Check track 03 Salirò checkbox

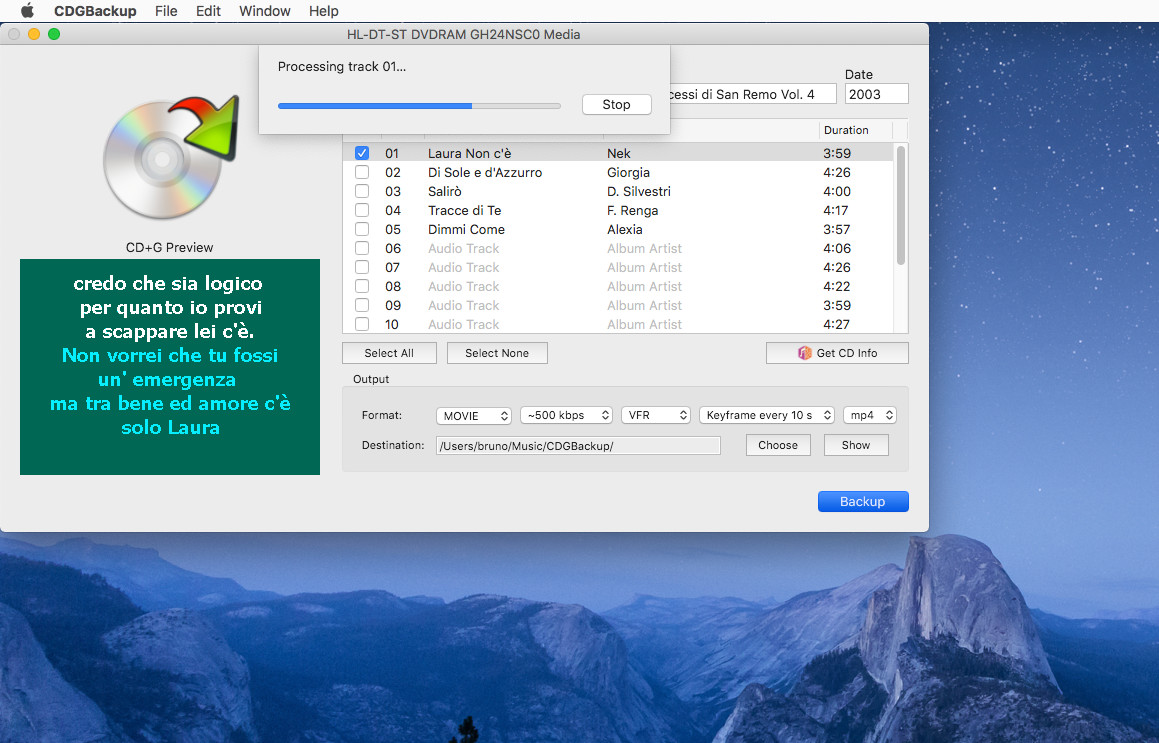[x=361, y=191]
